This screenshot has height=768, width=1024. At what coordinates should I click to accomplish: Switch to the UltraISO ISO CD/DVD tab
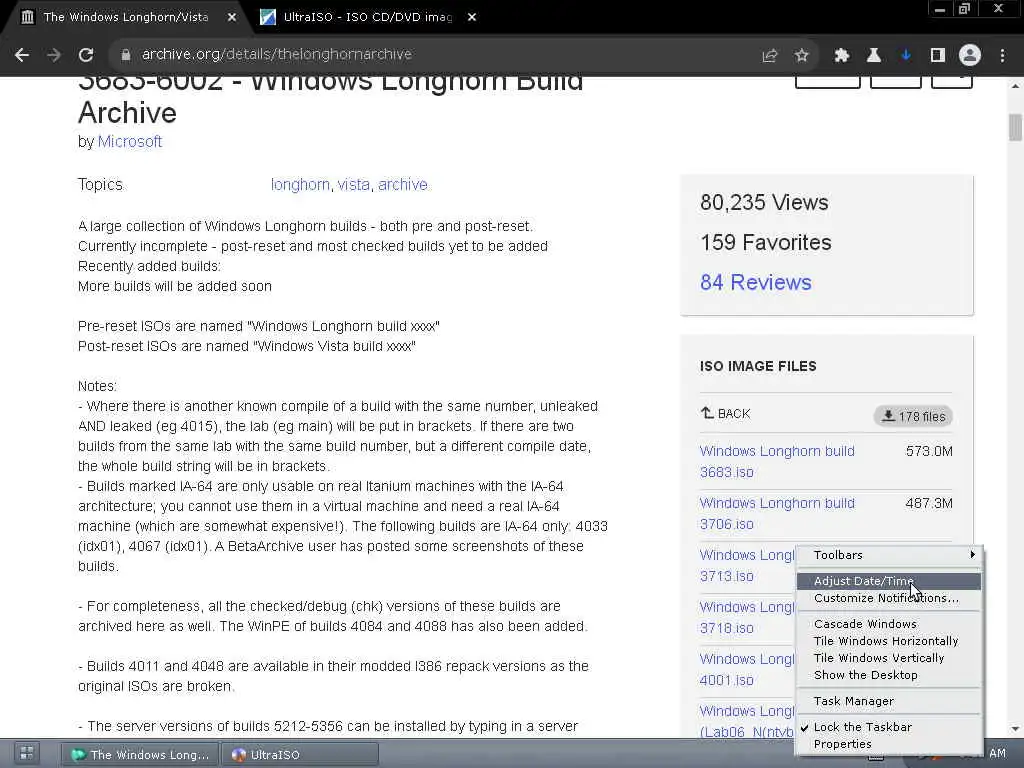click(367, 17)
